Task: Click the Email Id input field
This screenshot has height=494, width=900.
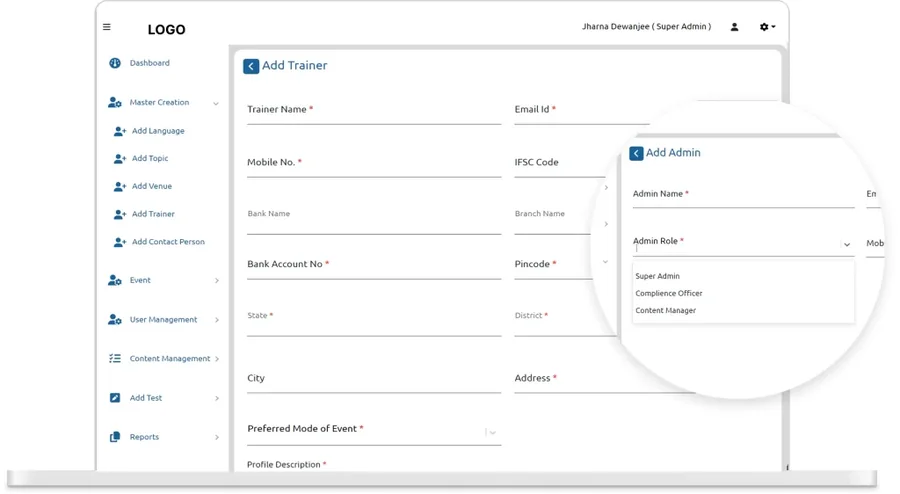Action: [x=582, y=112]
